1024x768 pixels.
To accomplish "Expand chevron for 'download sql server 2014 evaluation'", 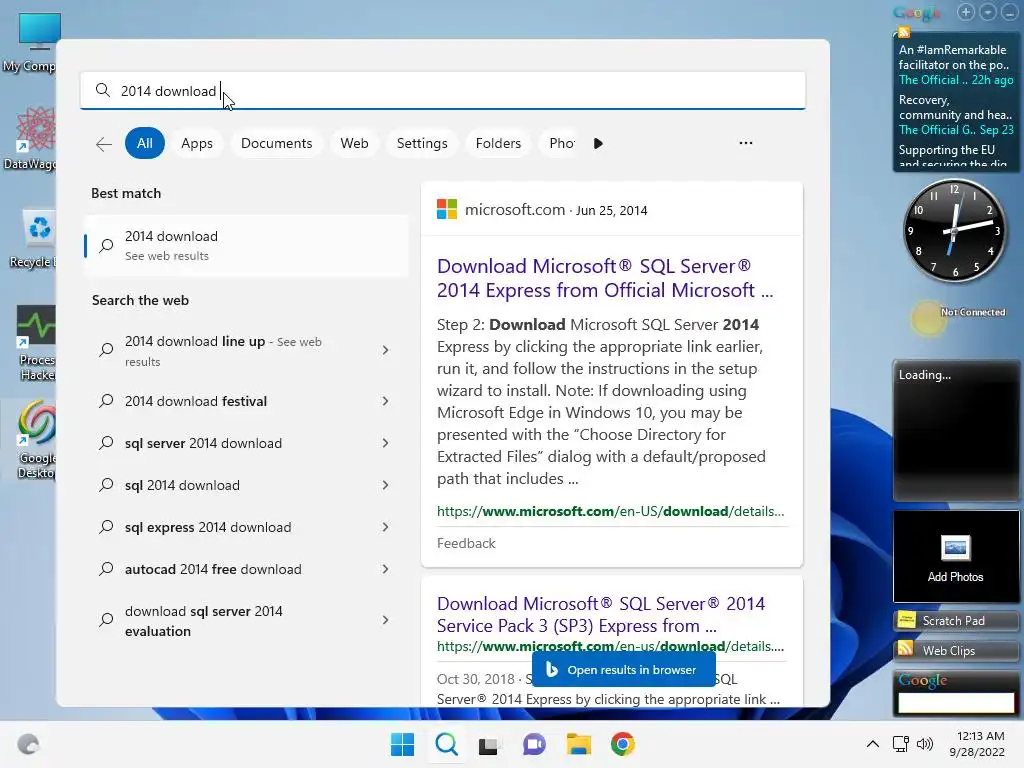I will tap(385, 620).
